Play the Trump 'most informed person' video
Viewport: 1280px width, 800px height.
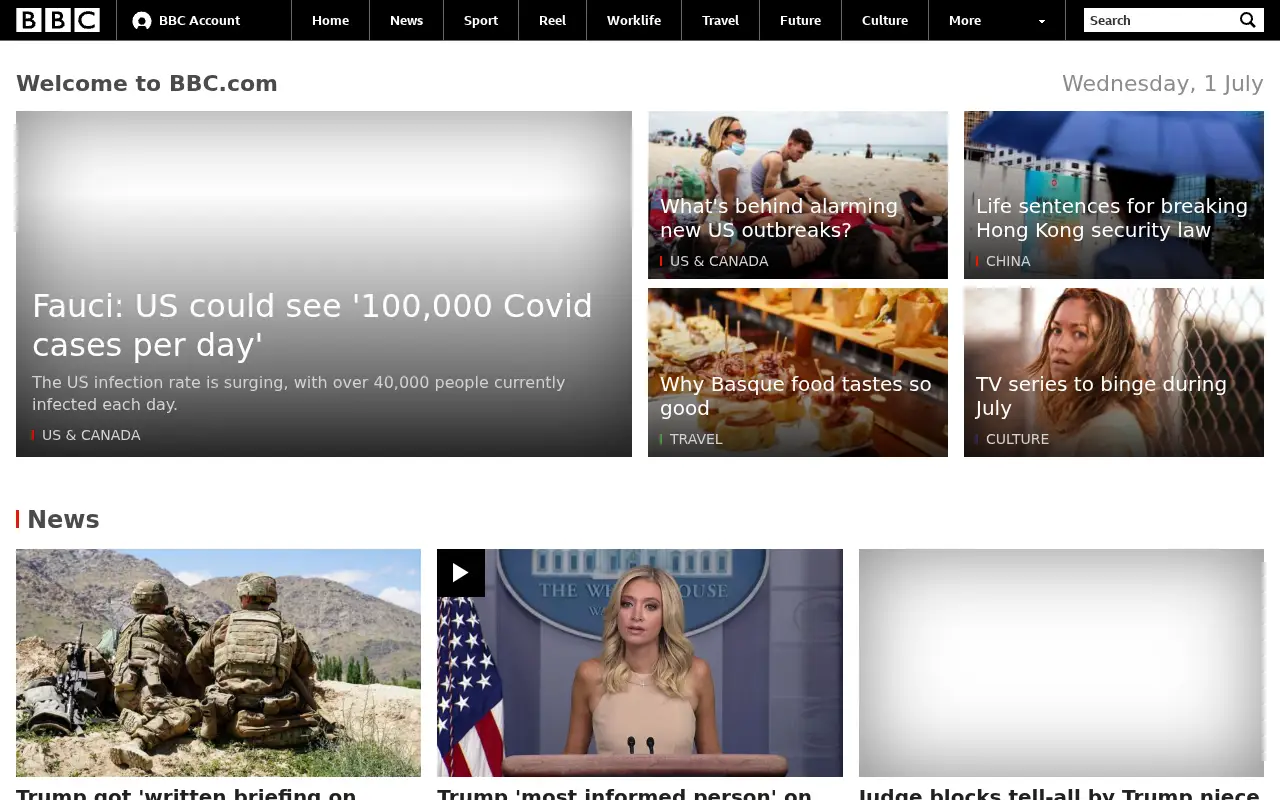click(x=461, y=573)
